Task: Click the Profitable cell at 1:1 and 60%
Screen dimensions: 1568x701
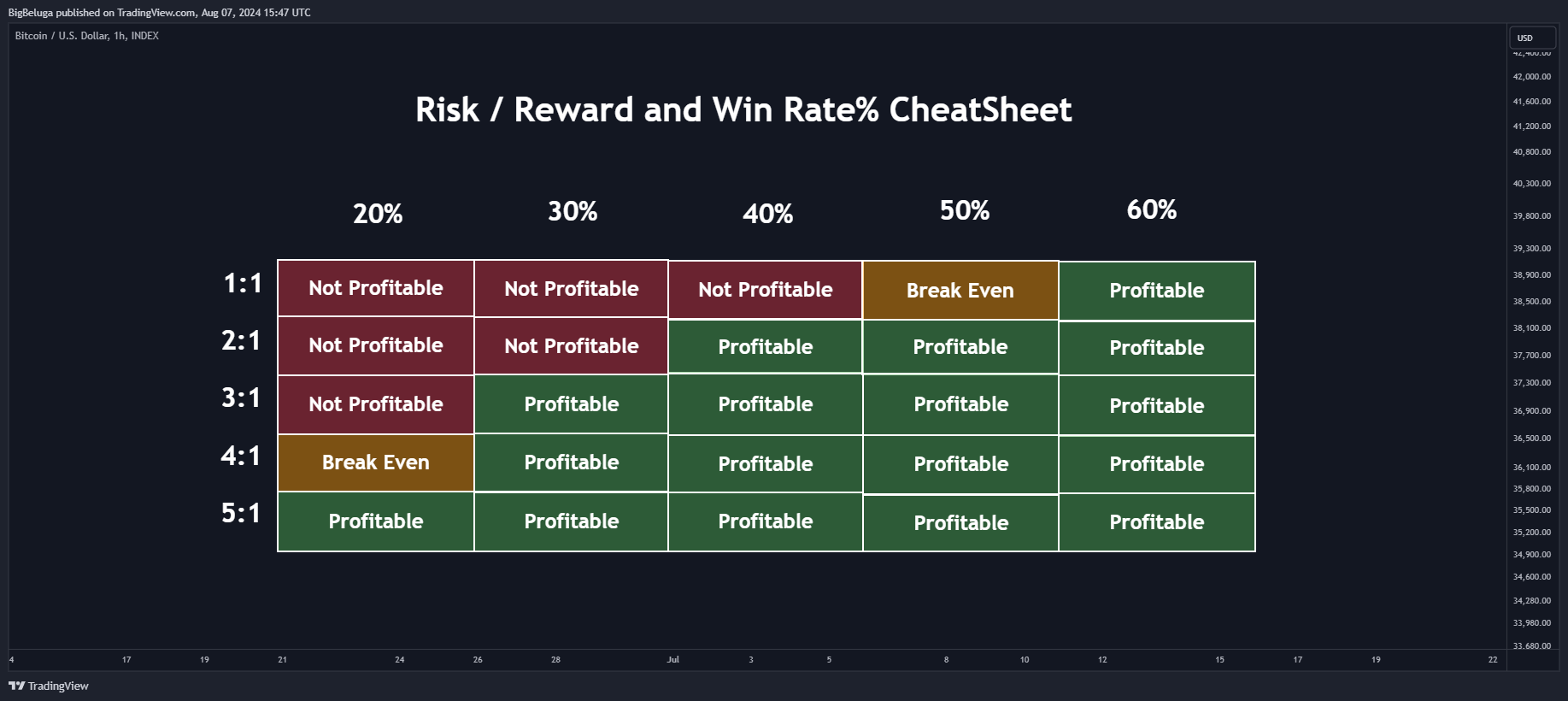Action: point(1157,291)
